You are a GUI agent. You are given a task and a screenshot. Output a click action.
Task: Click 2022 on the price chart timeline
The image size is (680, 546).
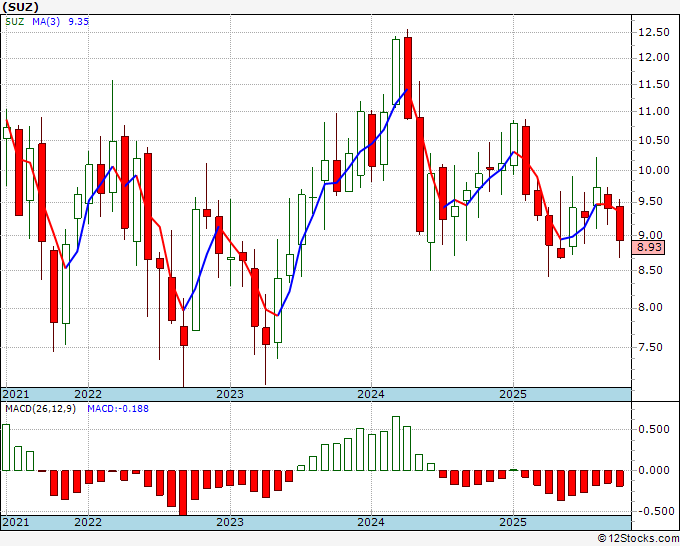[x=88, y=394]
